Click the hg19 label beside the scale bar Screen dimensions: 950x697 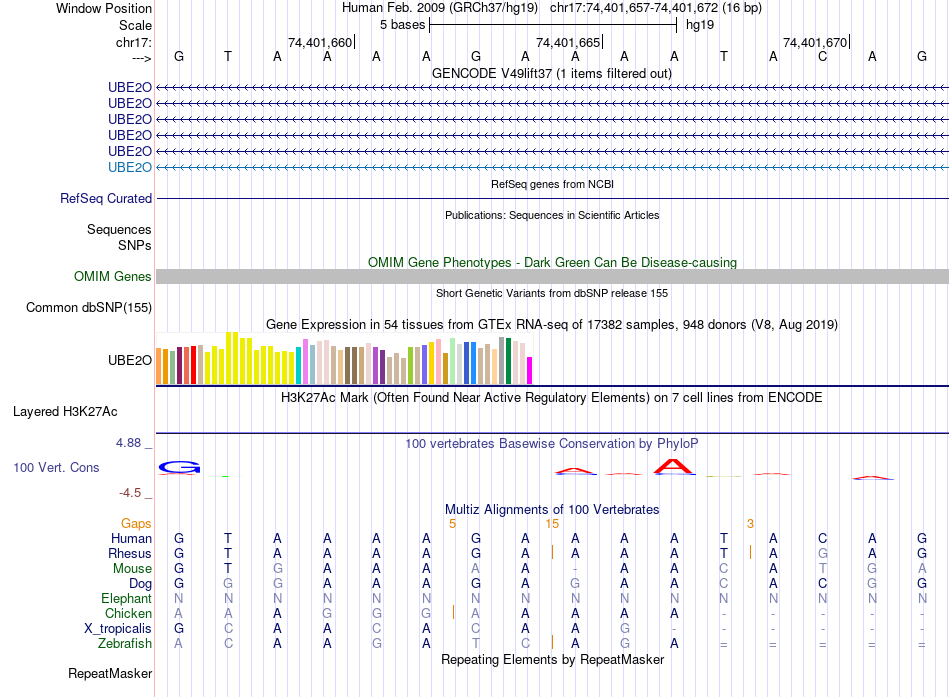tap(700, 25)
